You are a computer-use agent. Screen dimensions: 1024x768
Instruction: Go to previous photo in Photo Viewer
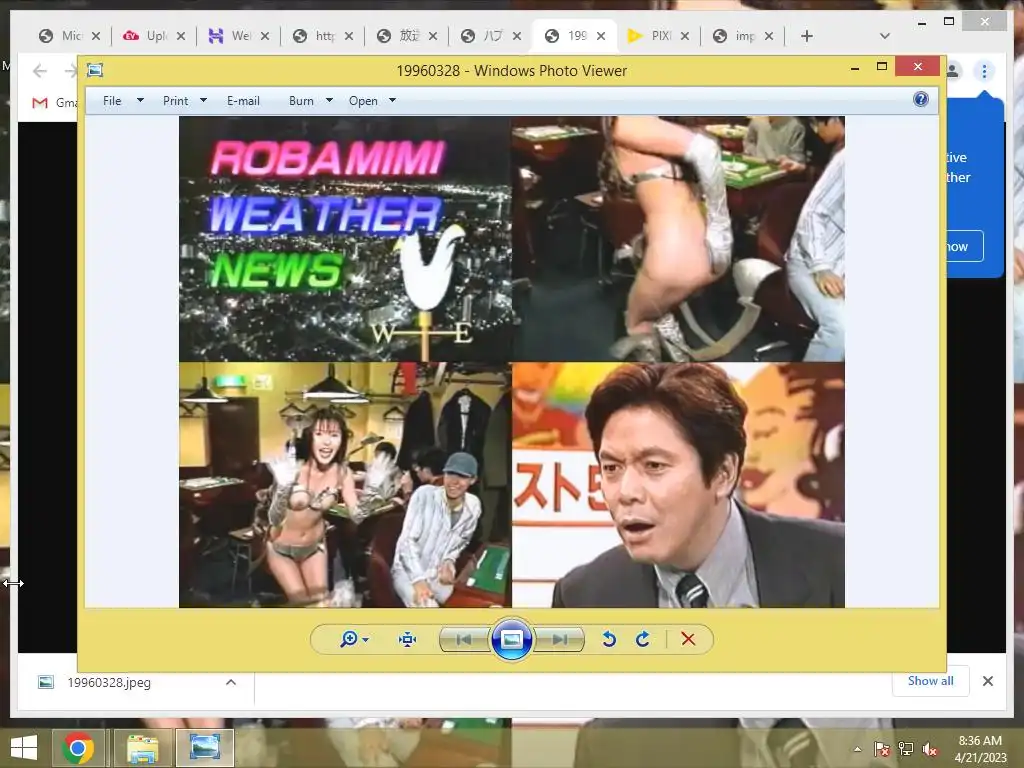point(464,639)
